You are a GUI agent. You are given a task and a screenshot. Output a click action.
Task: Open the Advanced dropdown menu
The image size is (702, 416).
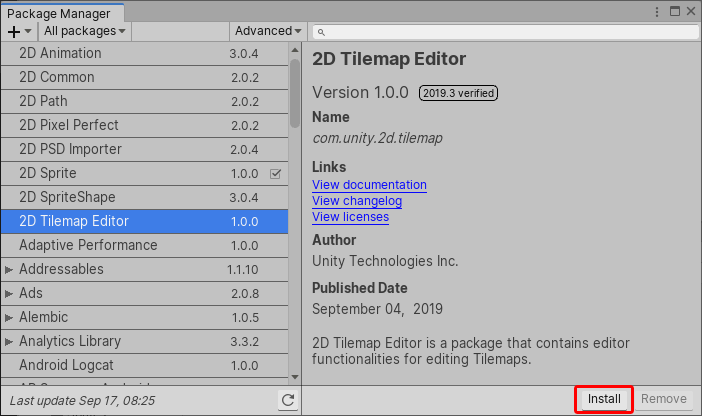[x=268, y=31]
